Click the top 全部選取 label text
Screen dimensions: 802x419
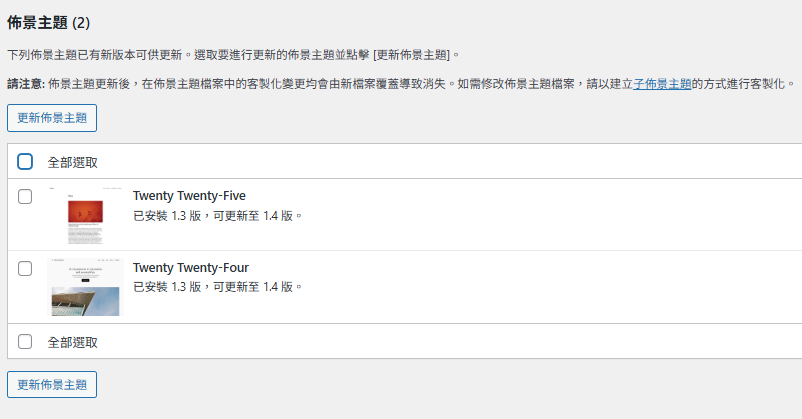tap(73, 162)
